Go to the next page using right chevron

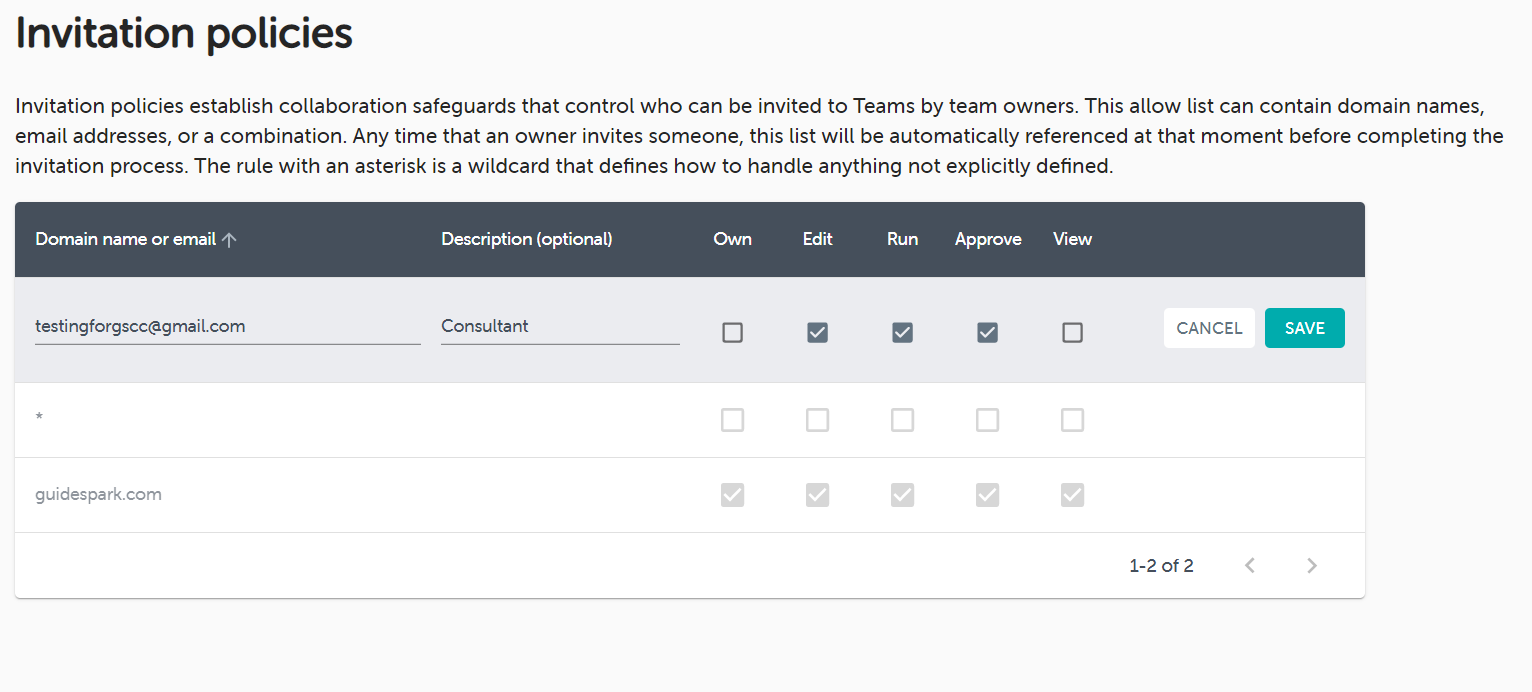1312,566
